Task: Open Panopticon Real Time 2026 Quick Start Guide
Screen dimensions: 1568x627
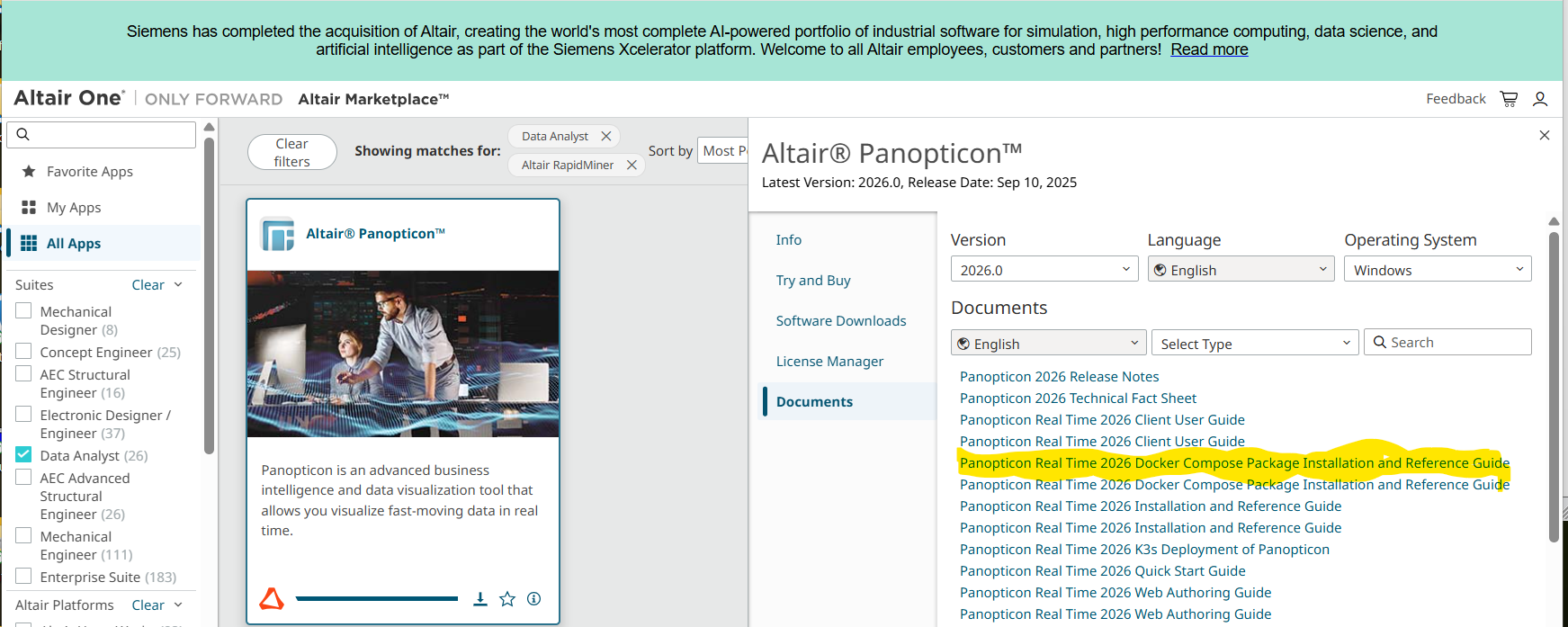Action: 1102,571
